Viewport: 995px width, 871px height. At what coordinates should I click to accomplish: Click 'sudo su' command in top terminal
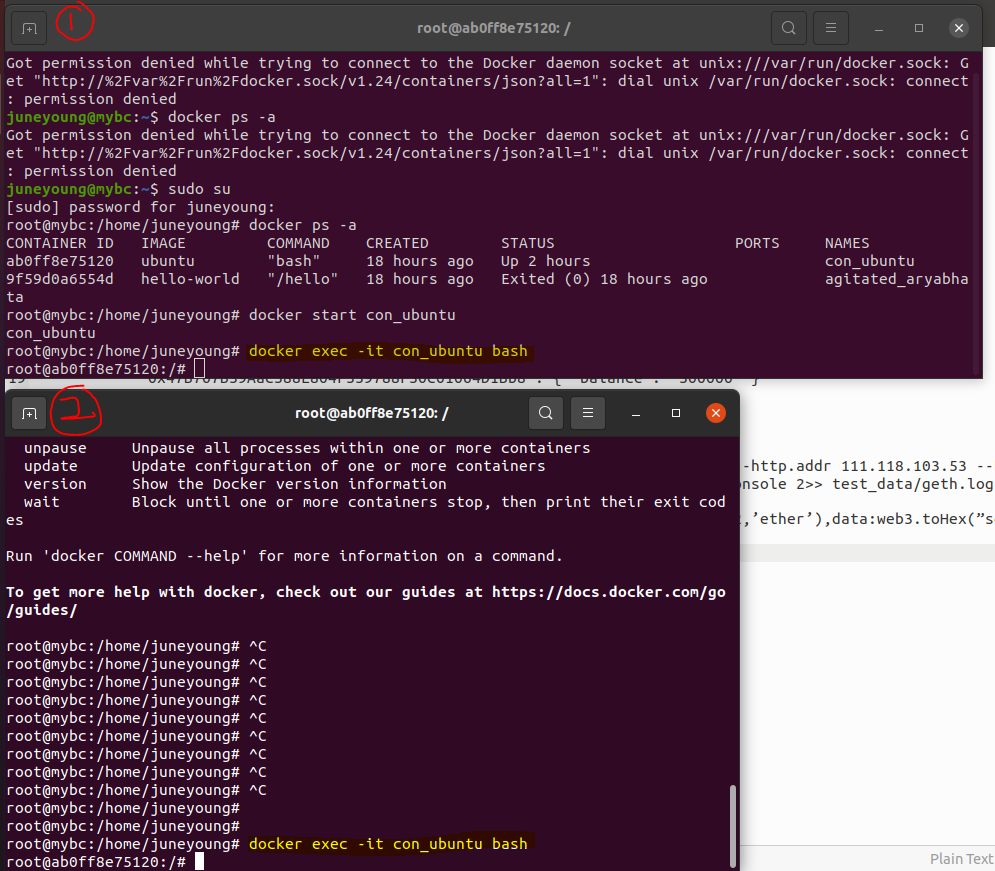pyautogui.click(x=199, y=189)
